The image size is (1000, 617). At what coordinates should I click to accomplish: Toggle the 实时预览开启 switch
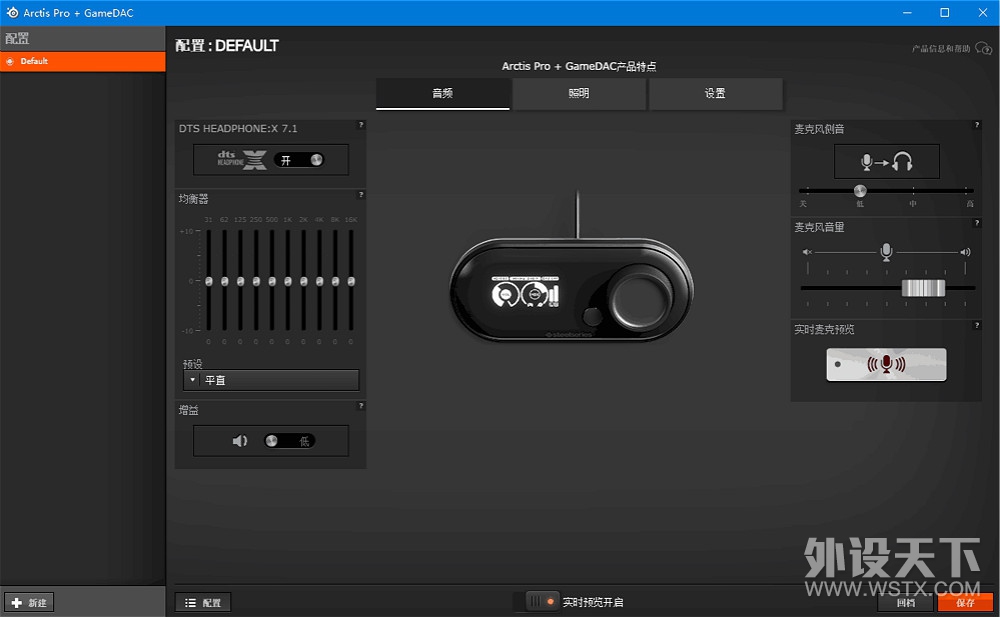click(x=541, y=601)
